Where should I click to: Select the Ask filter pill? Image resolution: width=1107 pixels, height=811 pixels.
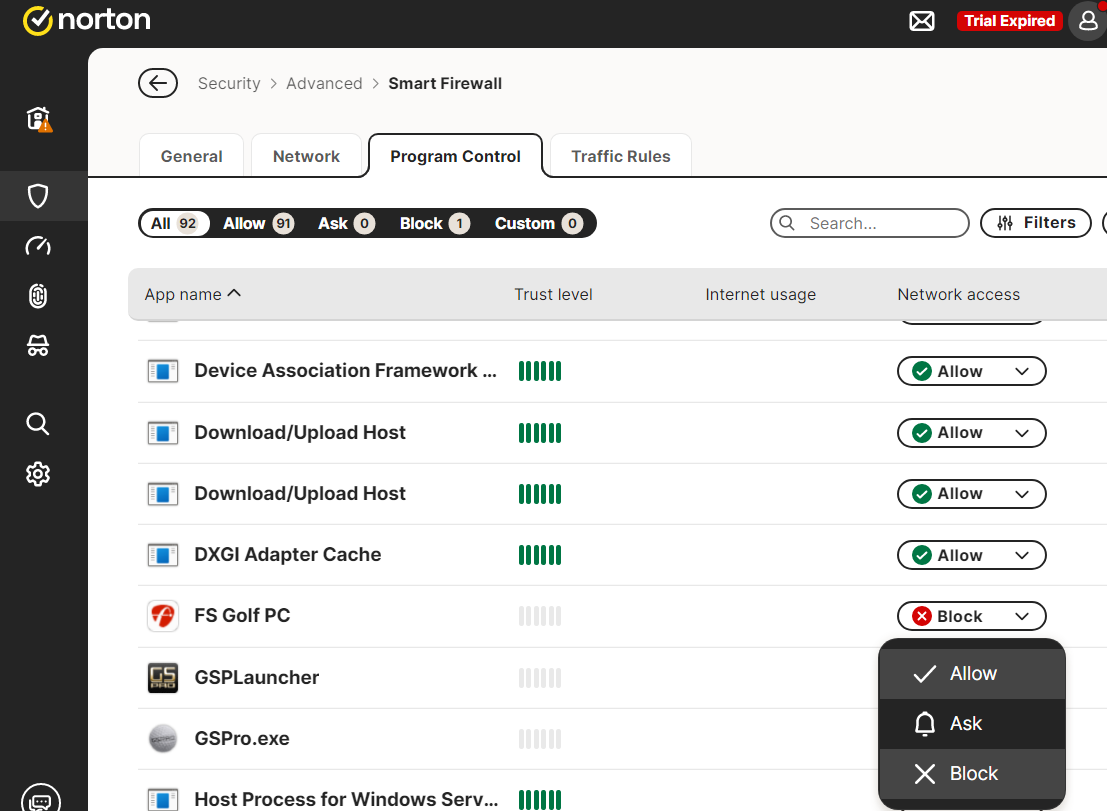coord(344,223)
